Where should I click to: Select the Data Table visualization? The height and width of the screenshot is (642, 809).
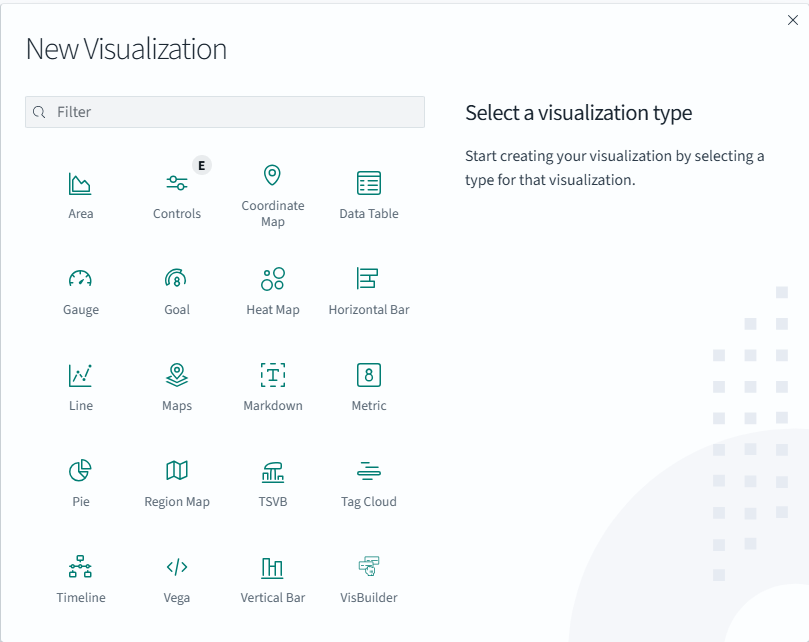tap(368, 195)
